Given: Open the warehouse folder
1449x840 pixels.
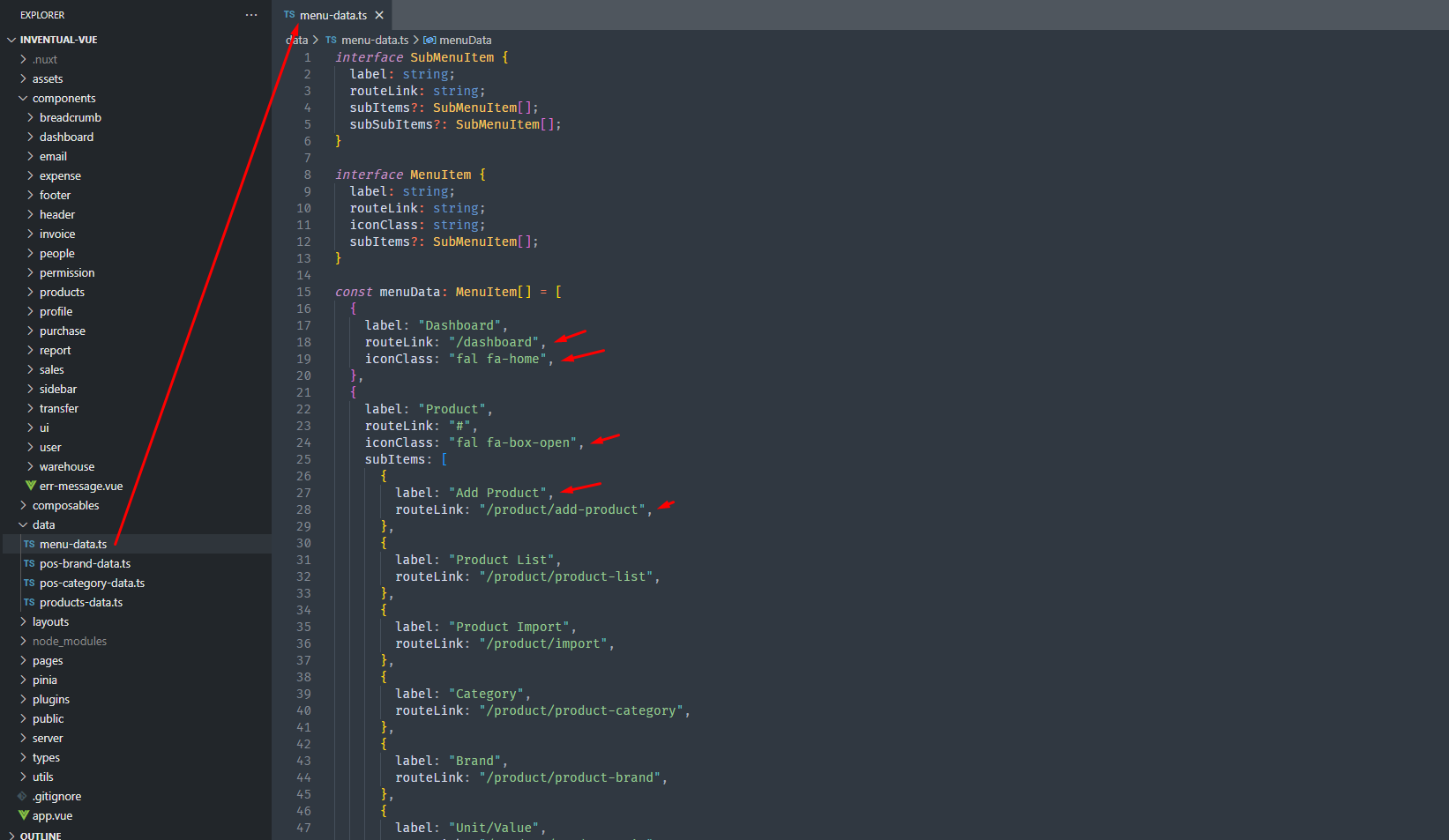Looking at the screenshot, I should (67, 466).
